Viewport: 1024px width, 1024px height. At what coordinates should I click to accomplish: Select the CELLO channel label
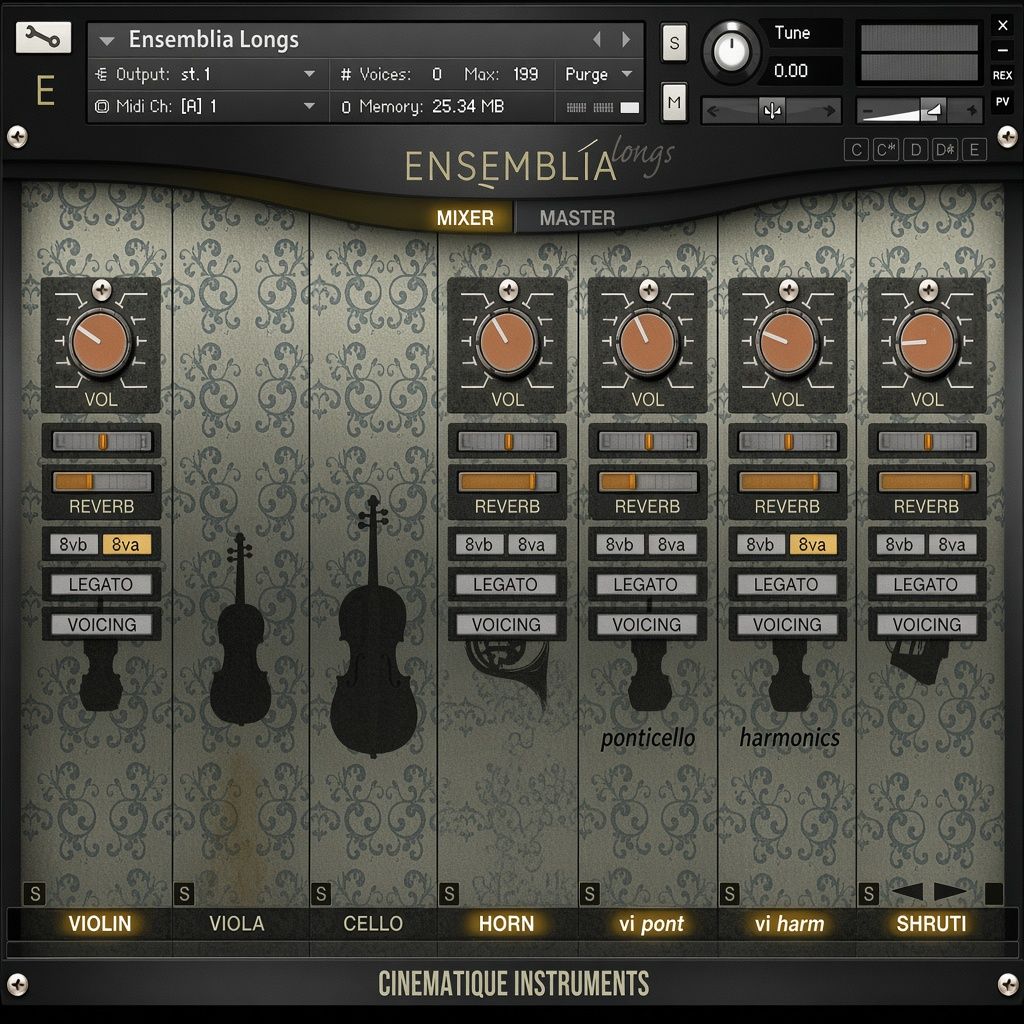[x=373, y=923]
